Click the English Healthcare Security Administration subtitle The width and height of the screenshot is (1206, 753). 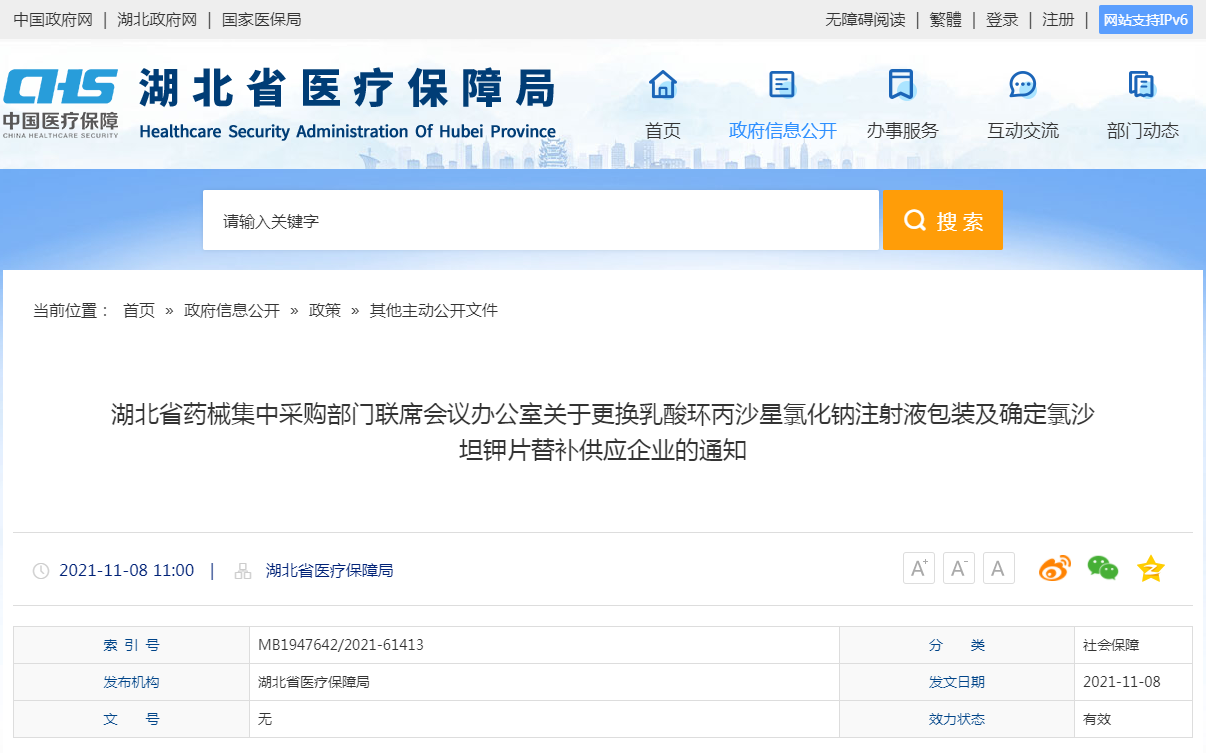pos(348,131)
